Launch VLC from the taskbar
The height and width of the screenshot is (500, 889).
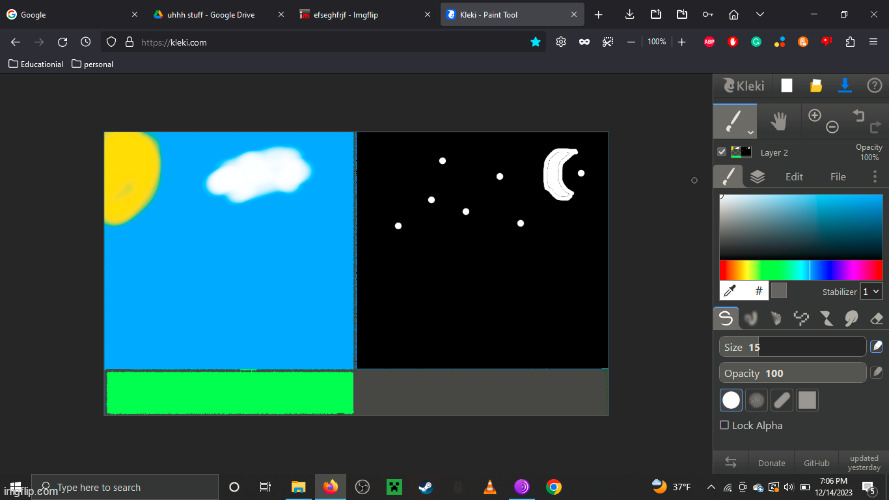coord(490,487)
